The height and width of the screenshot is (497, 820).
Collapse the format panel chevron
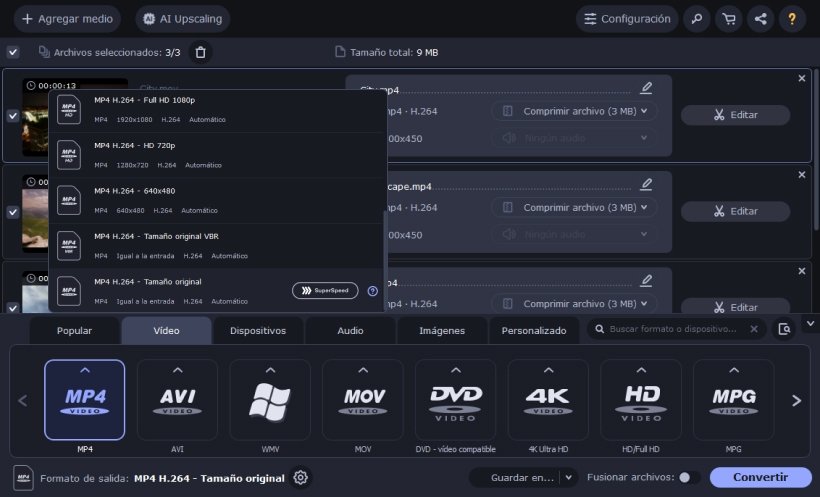tap(810, 324)
